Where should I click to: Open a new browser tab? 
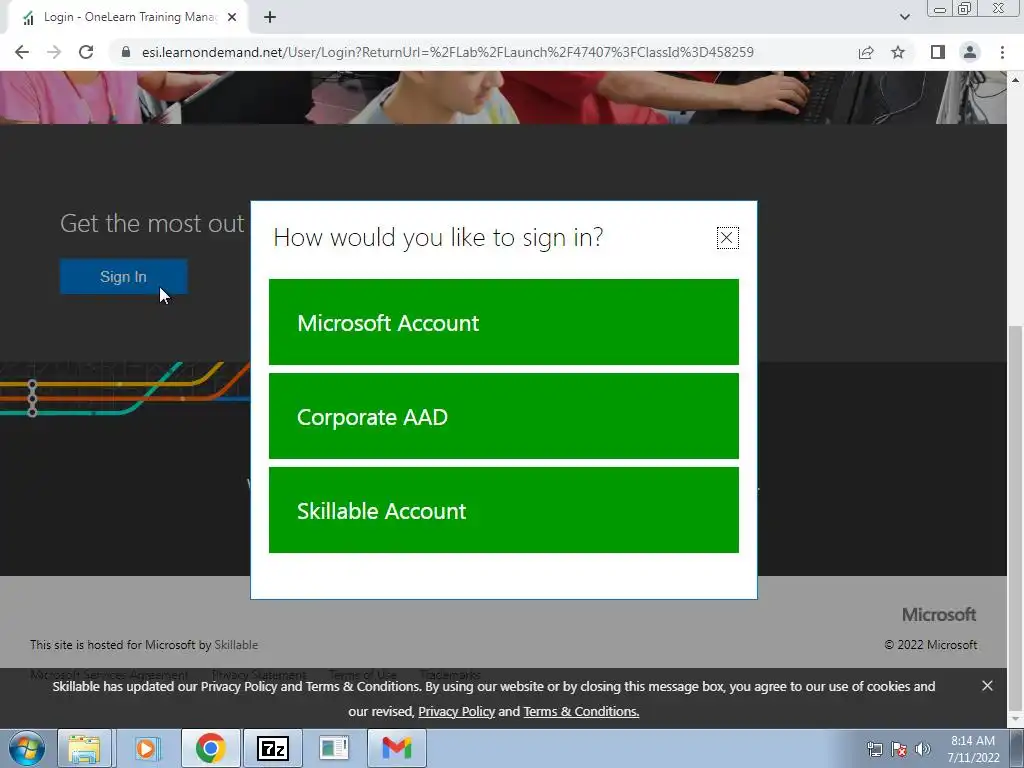270,17
